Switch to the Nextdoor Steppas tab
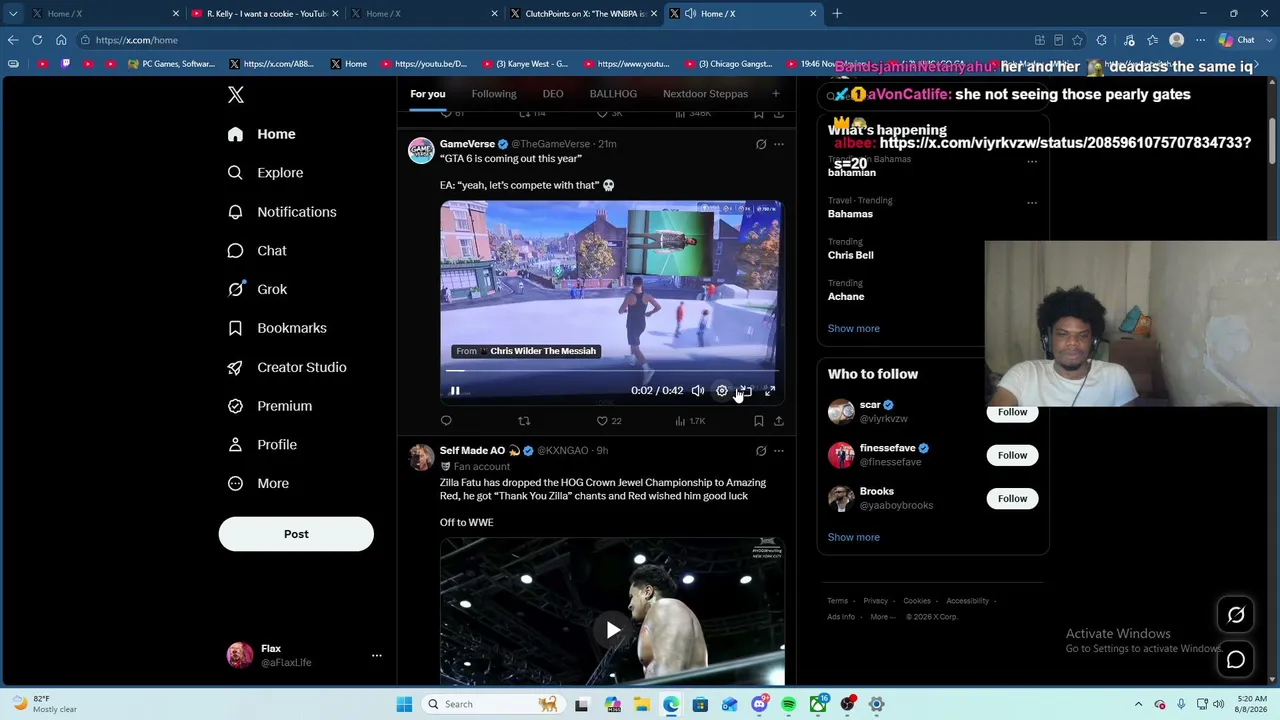This screenshot has height=720, width=1280. [x=705, y=94]
